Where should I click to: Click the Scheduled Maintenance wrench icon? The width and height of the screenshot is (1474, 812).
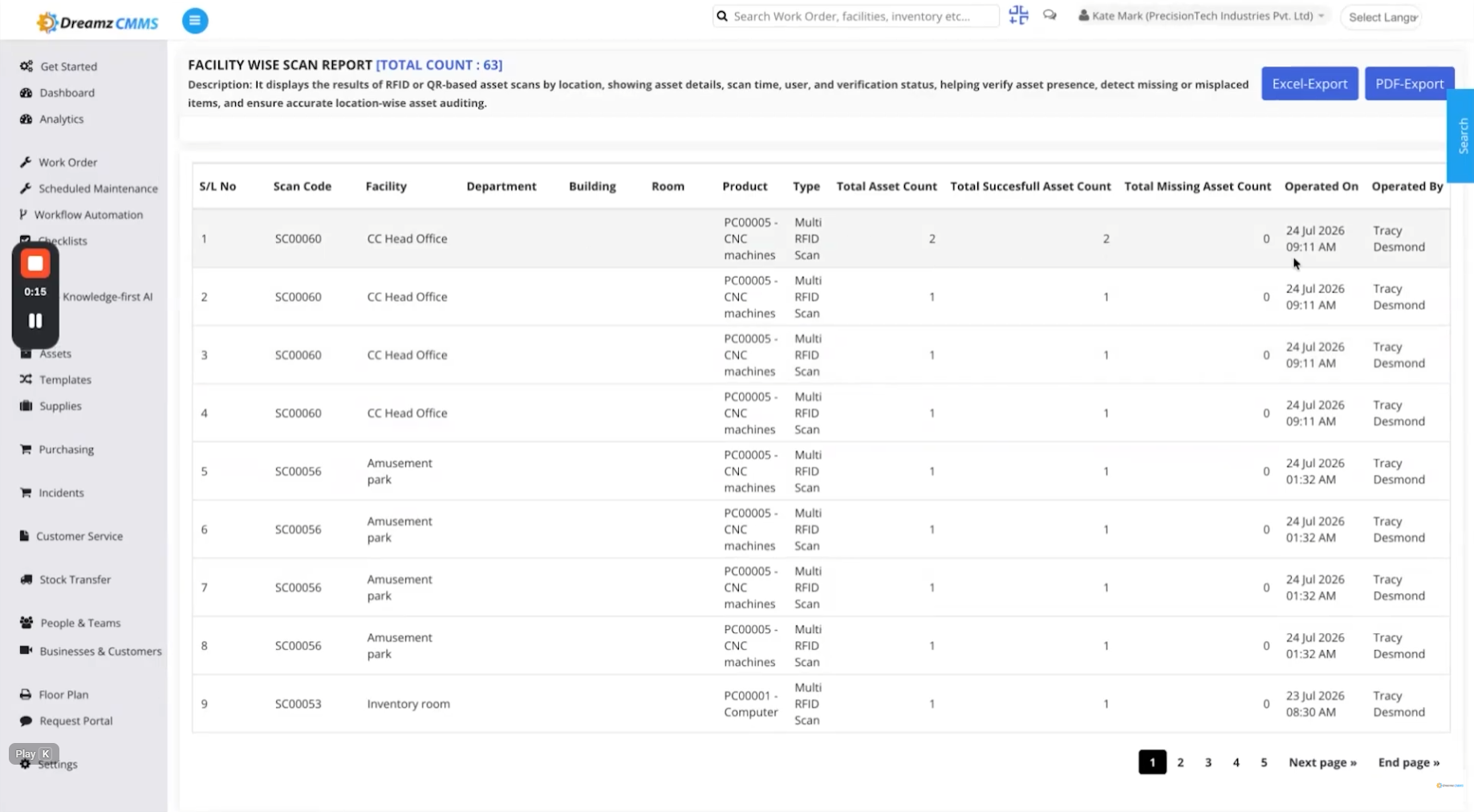tap(26, 189)
